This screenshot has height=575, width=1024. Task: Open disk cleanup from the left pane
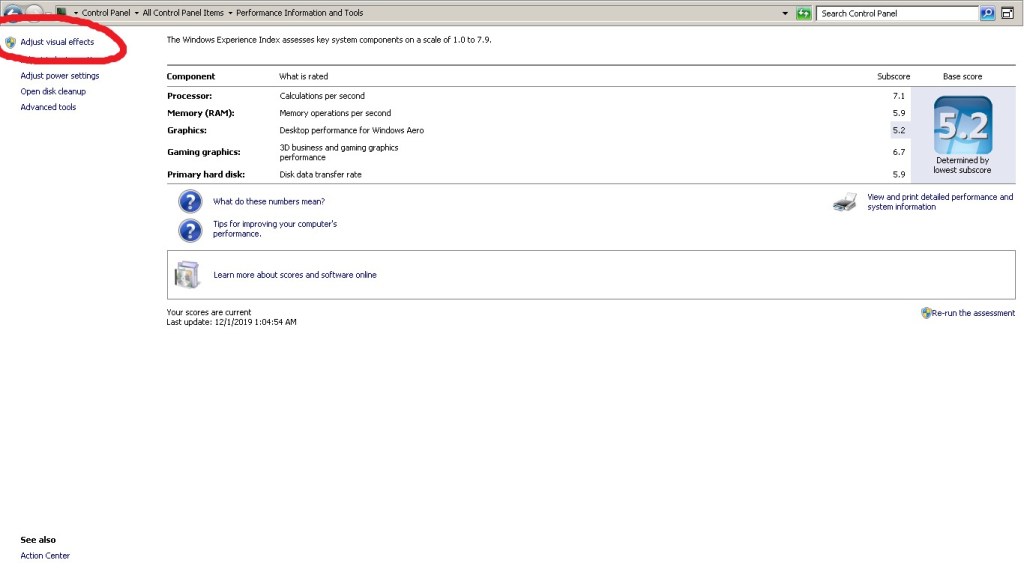(53, 92)
